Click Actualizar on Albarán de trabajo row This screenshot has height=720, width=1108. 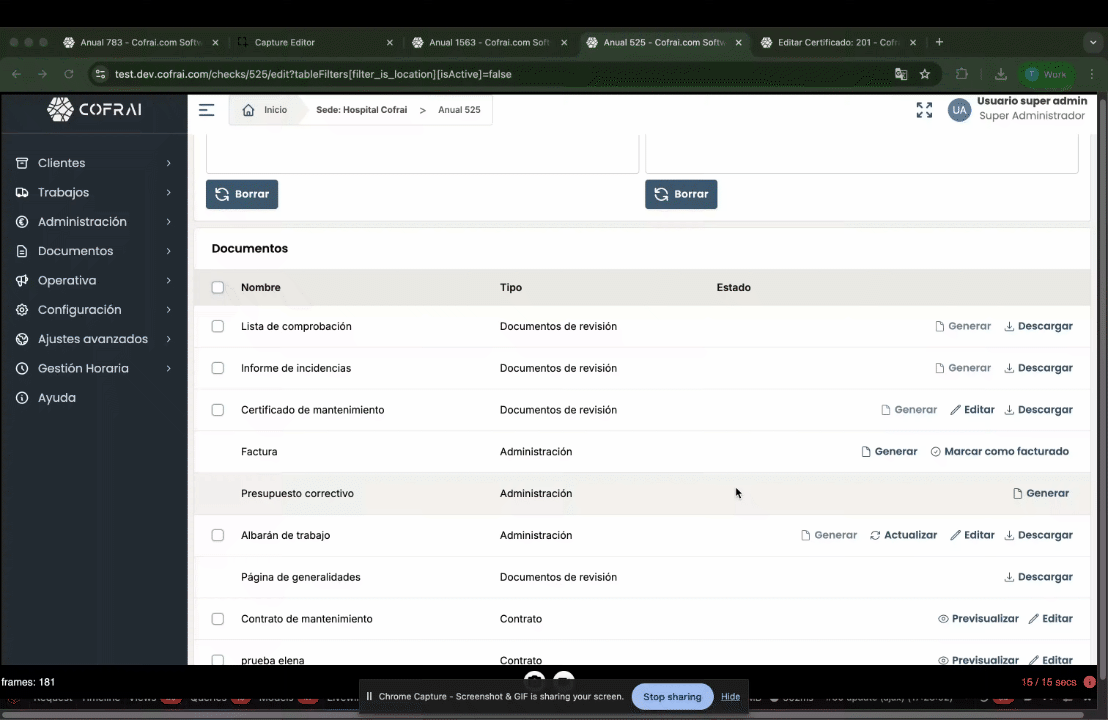coord(903,535)
